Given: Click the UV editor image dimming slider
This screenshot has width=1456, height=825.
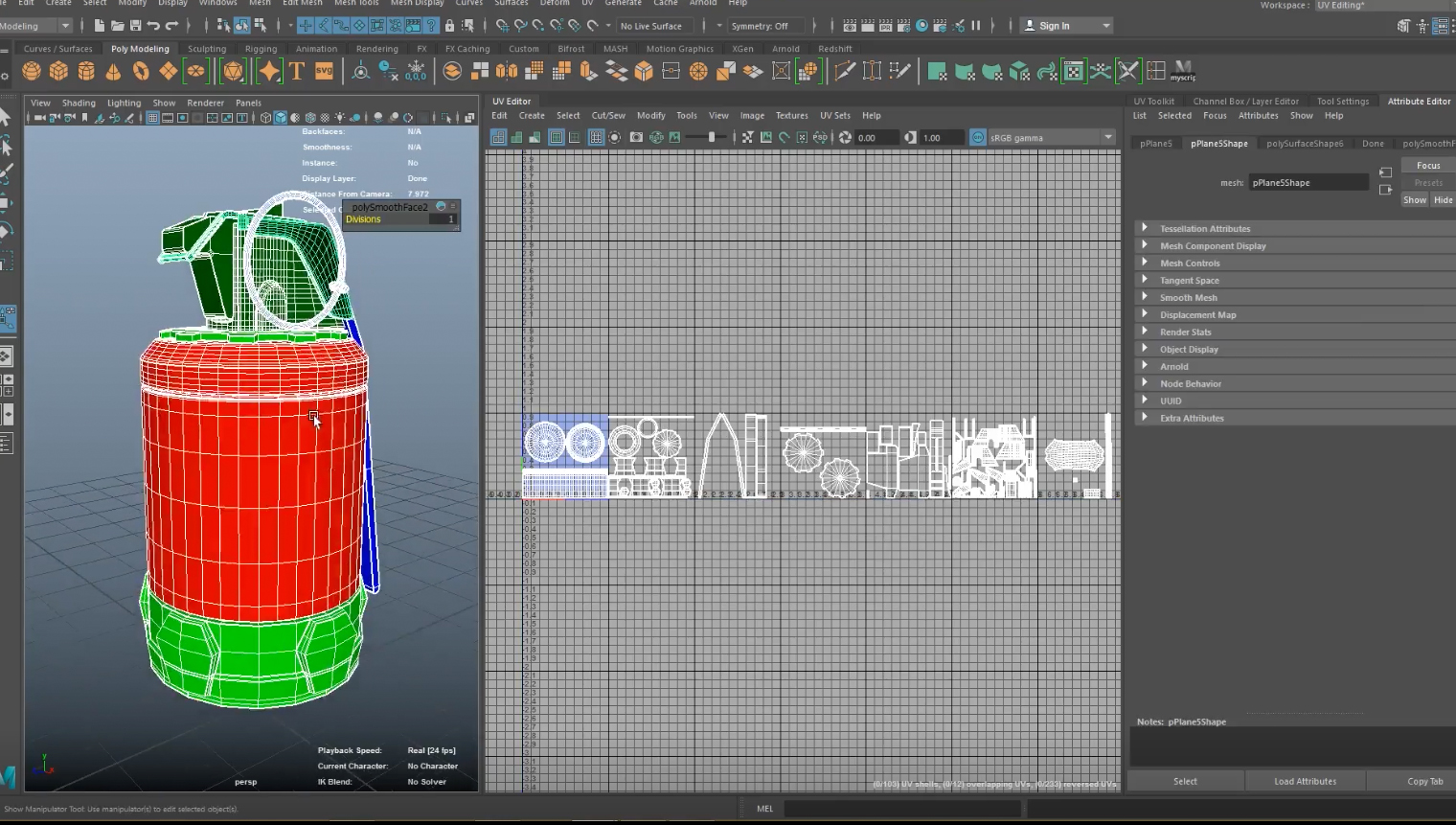Looking at the screenshot, I should (x=711, y=138).
